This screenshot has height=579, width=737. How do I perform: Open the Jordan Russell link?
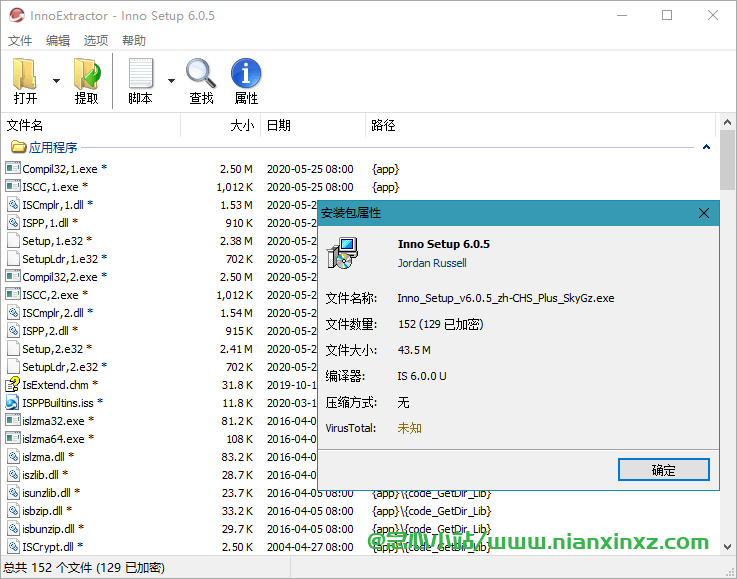click(x=432, y=263)
